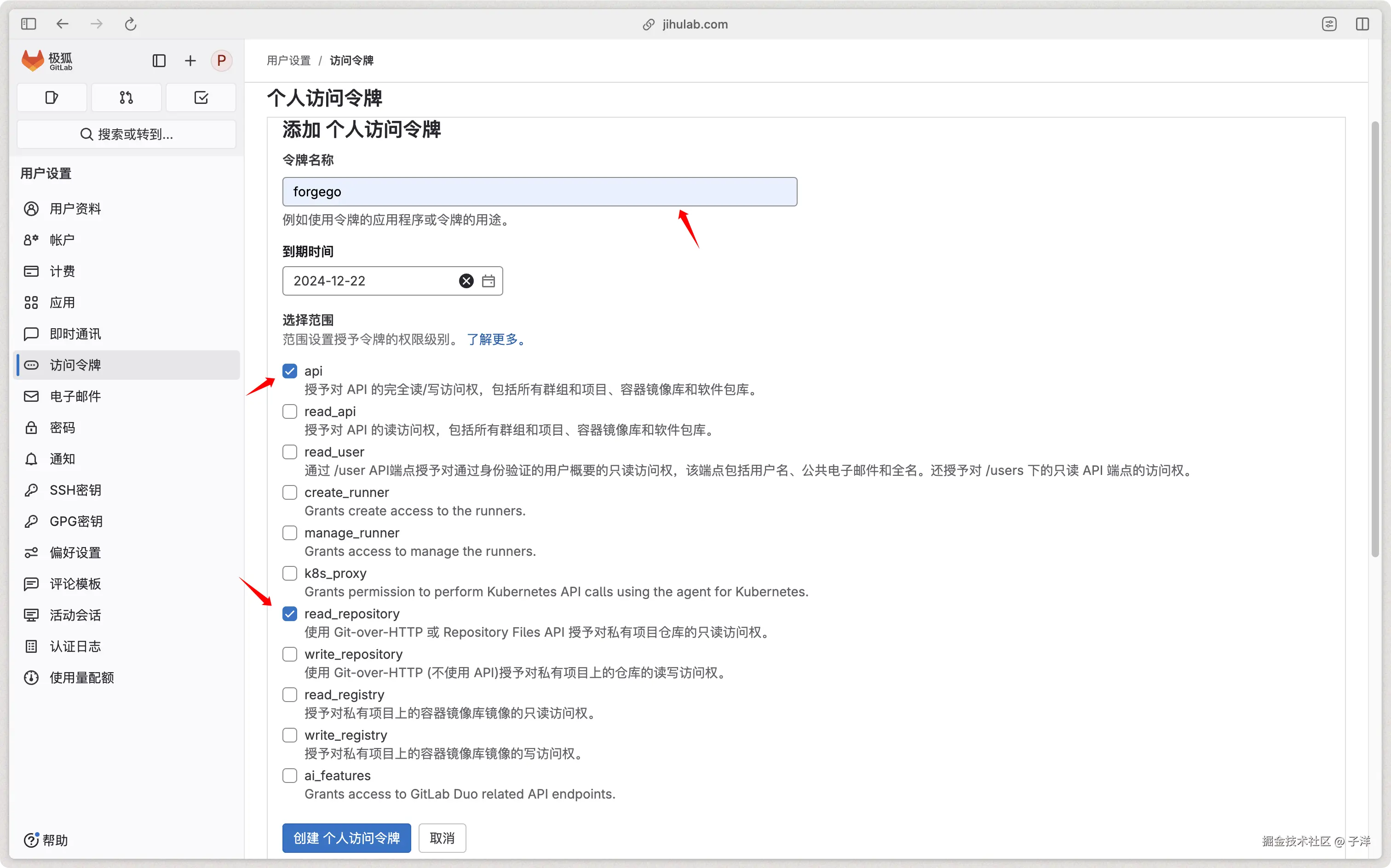Enable the write_repository scope checkbox

(290, 654)
